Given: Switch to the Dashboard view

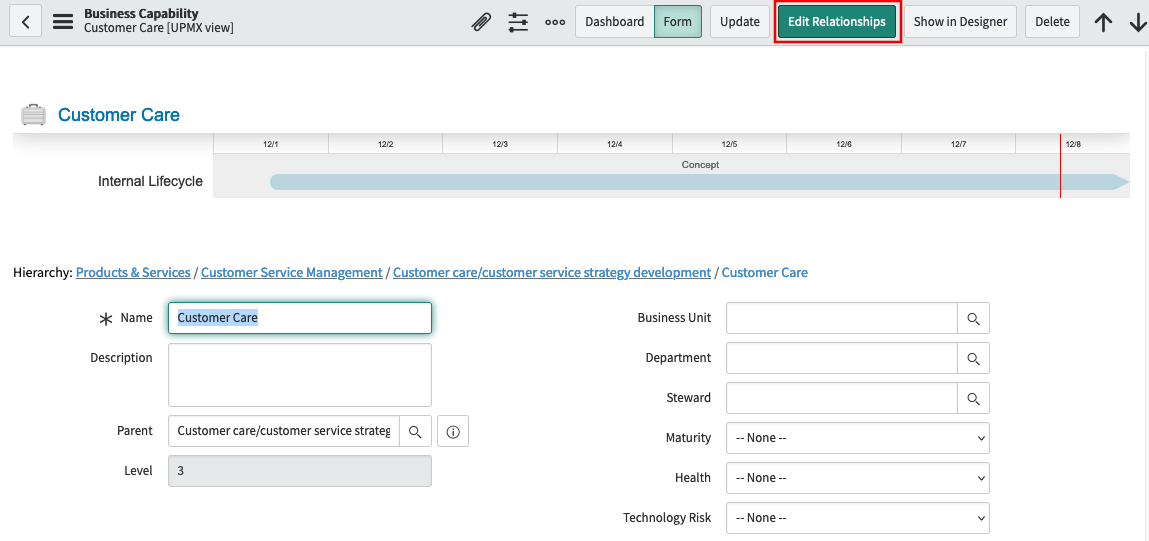Looking at the screenshot, I should 614,22.
